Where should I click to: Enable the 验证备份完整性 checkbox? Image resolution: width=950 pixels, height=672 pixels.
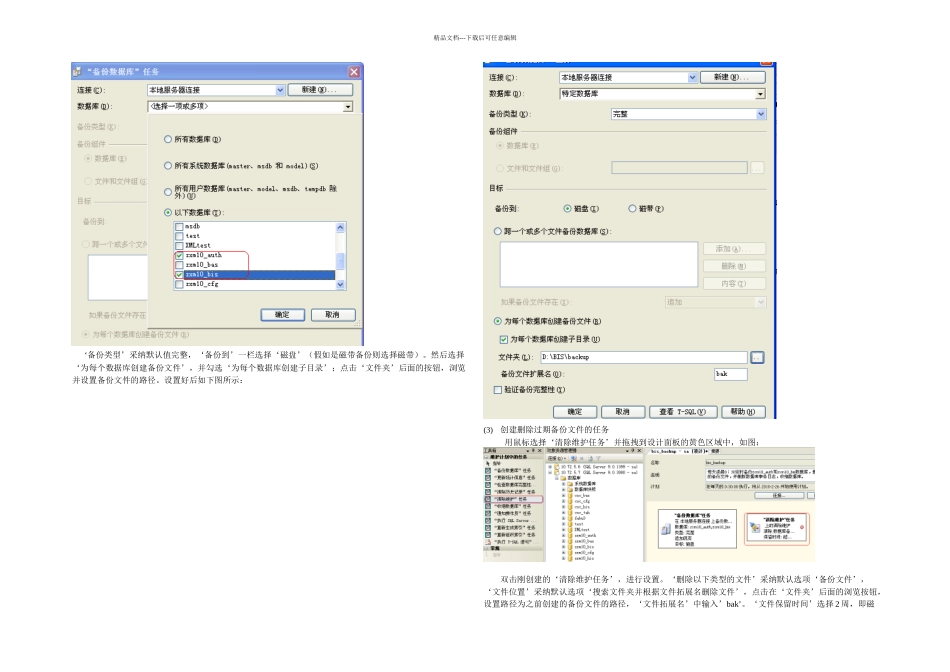[x=498, y=390]
